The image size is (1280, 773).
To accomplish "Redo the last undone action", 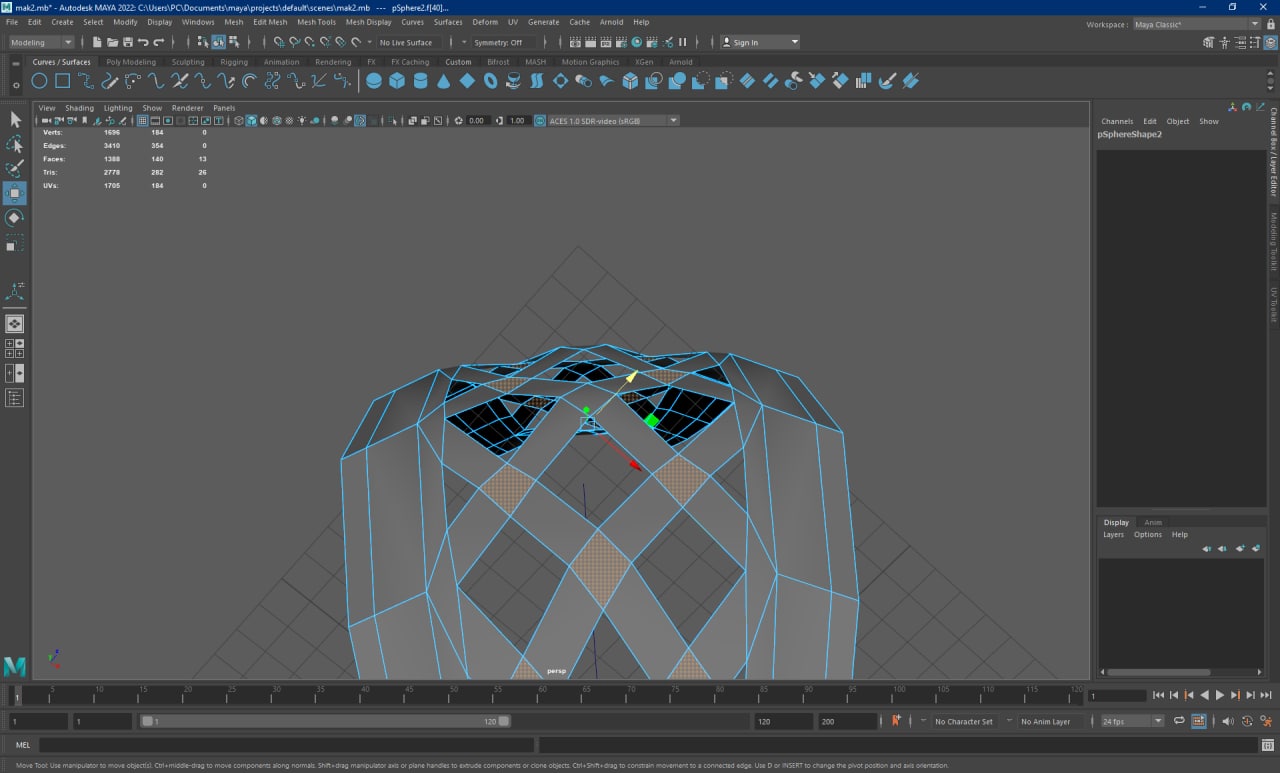I will (x=159, y=42).
